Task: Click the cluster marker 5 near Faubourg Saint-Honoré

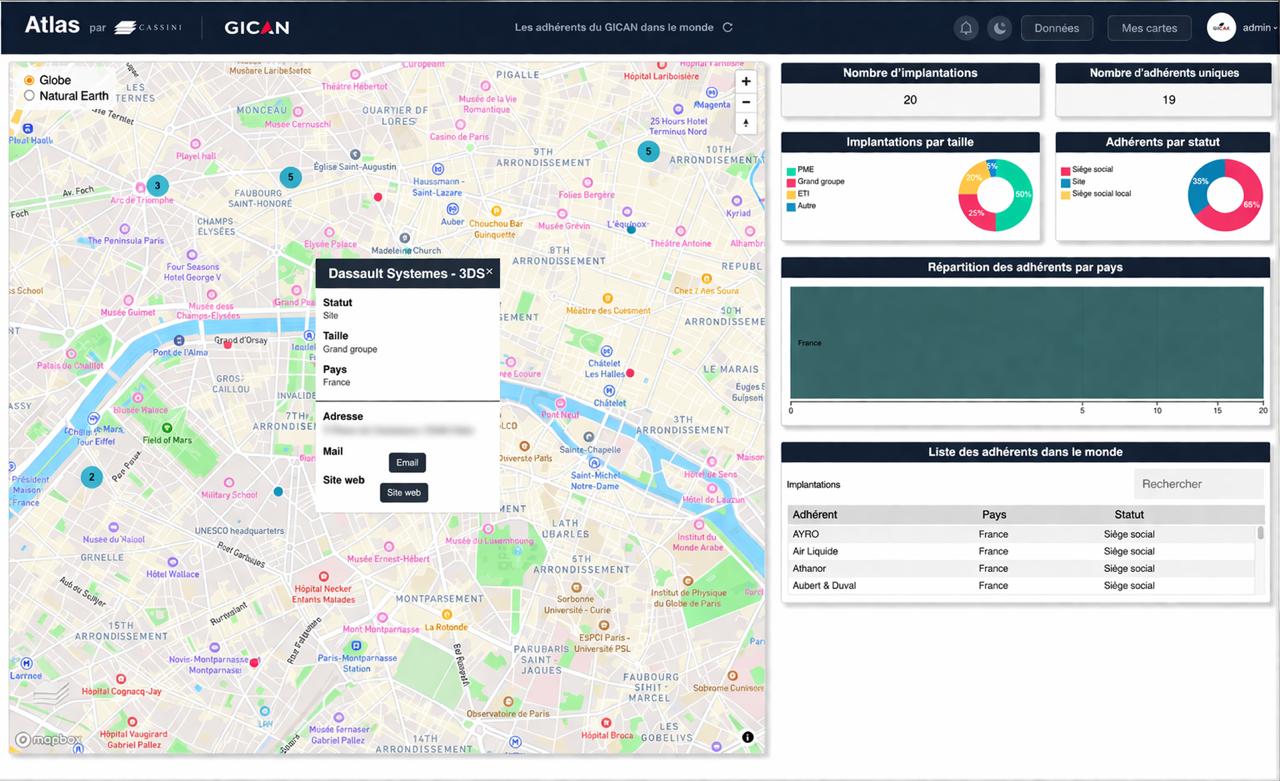Action: click(x=290, y=177)
